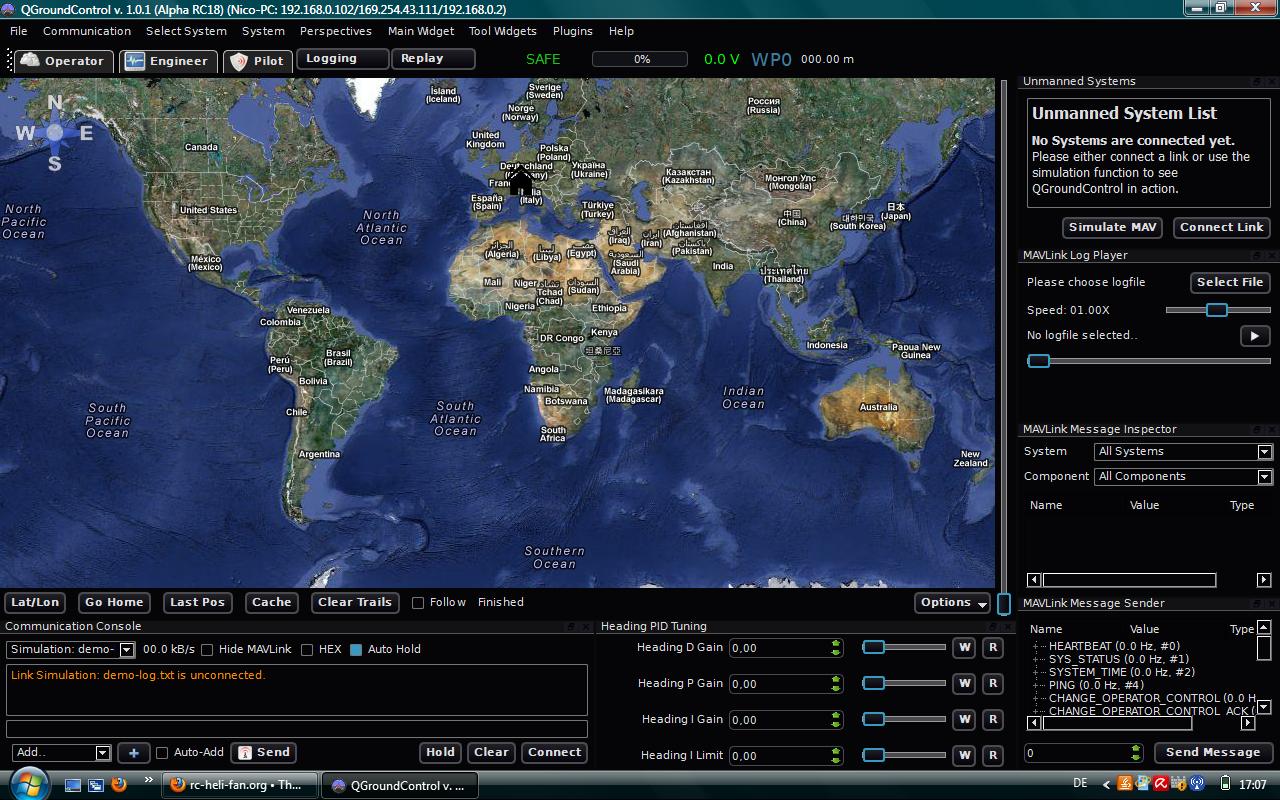This screenshot has height=800, width=1280.
Task: Switch to the Operator perspective
Action: click(65, 61)
